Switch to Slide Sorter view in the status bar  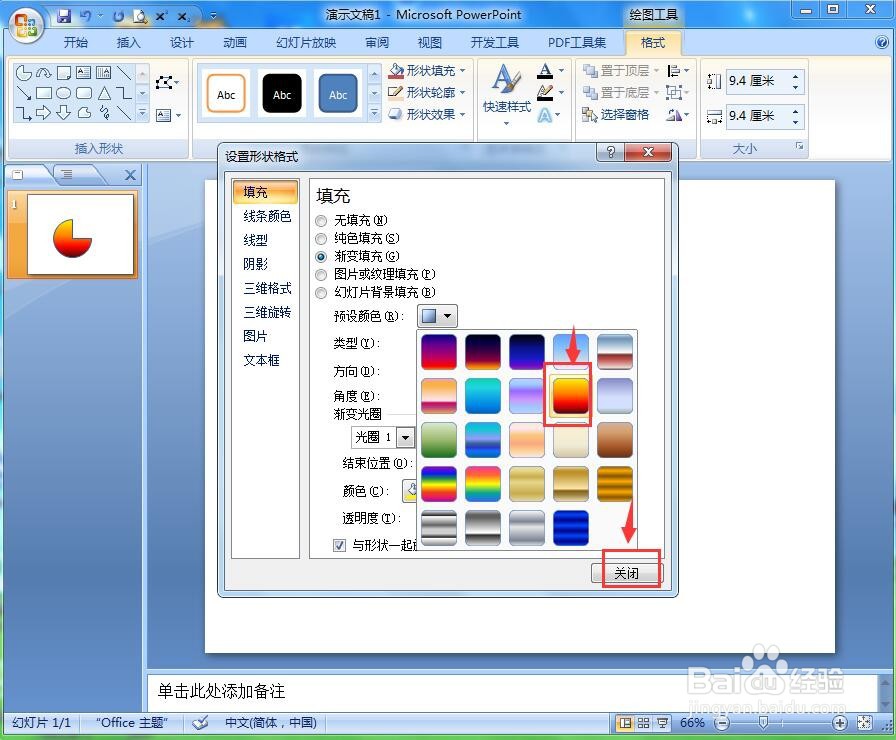tap(643, 723)
